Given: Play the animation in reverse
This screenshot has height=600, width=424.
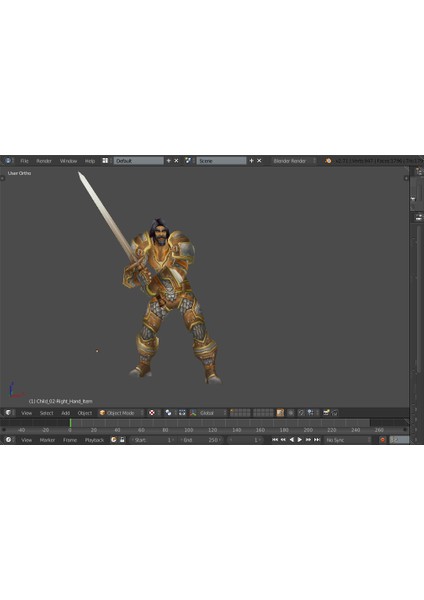Looking at the screenshot, I should [x=292, y=440].
